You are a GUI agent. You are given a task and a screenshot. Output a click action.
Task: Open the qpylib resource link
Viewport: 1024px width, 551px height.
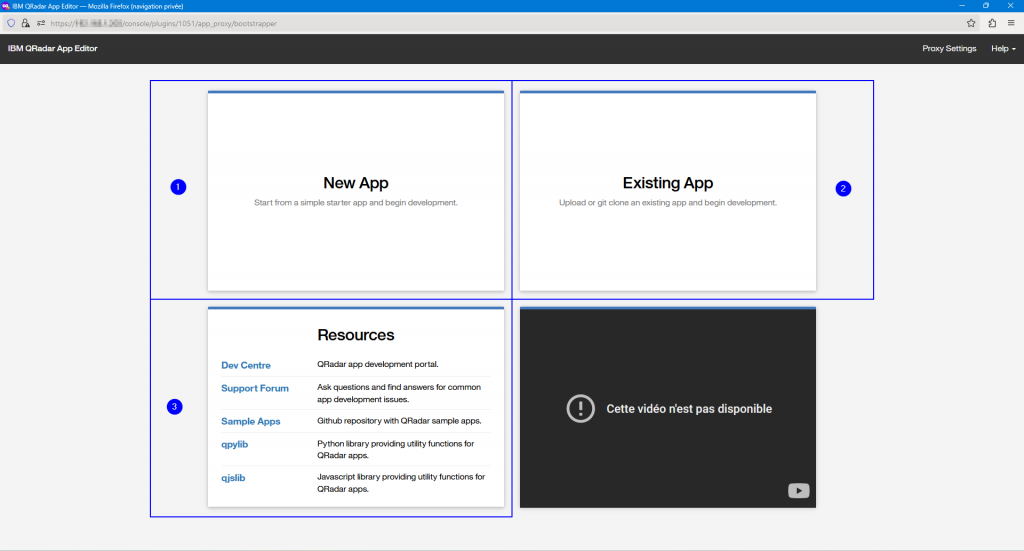pos(234,445)
